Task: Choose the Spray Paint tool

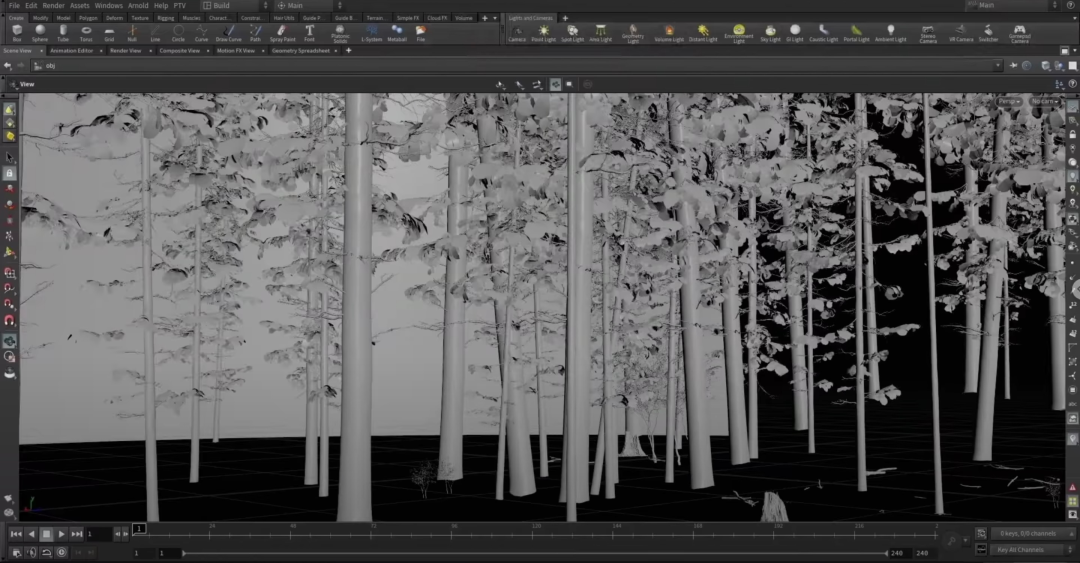Action: (282, 33)
